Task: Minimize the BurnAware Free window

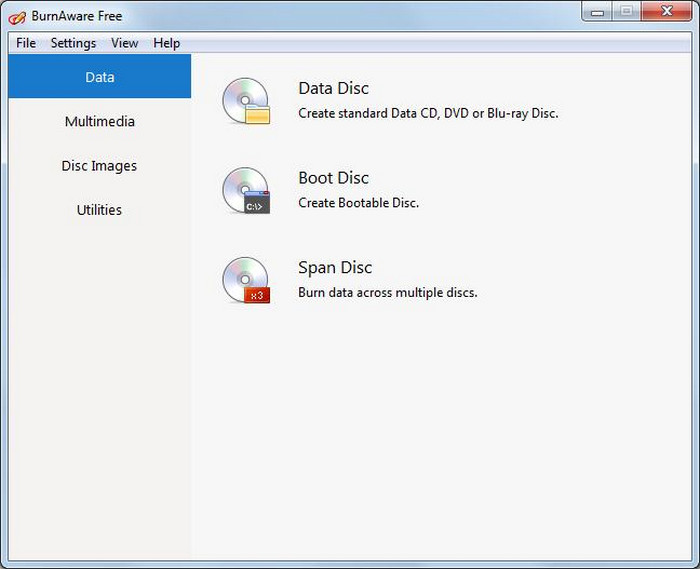Action: click(598, 11)
